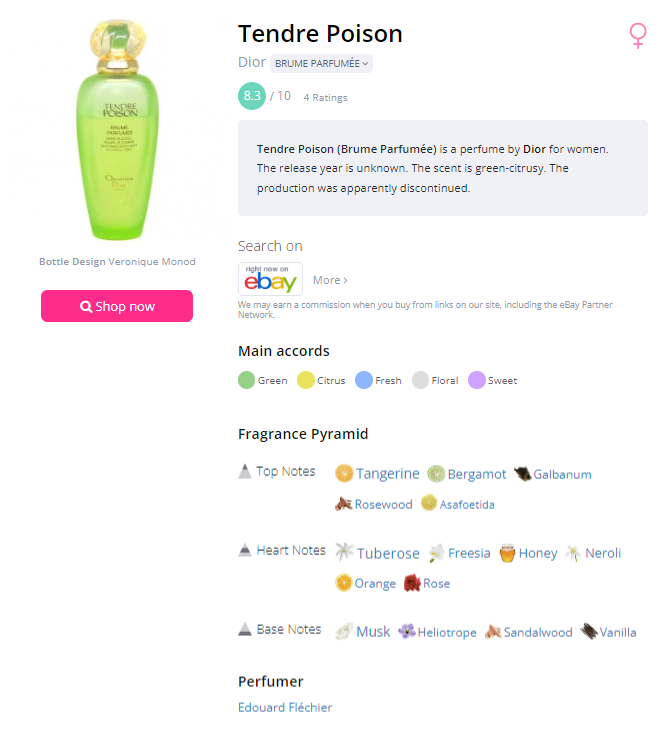Click the Heliotrope purple flower icon
661x732 pixels.
click(407, 632)
